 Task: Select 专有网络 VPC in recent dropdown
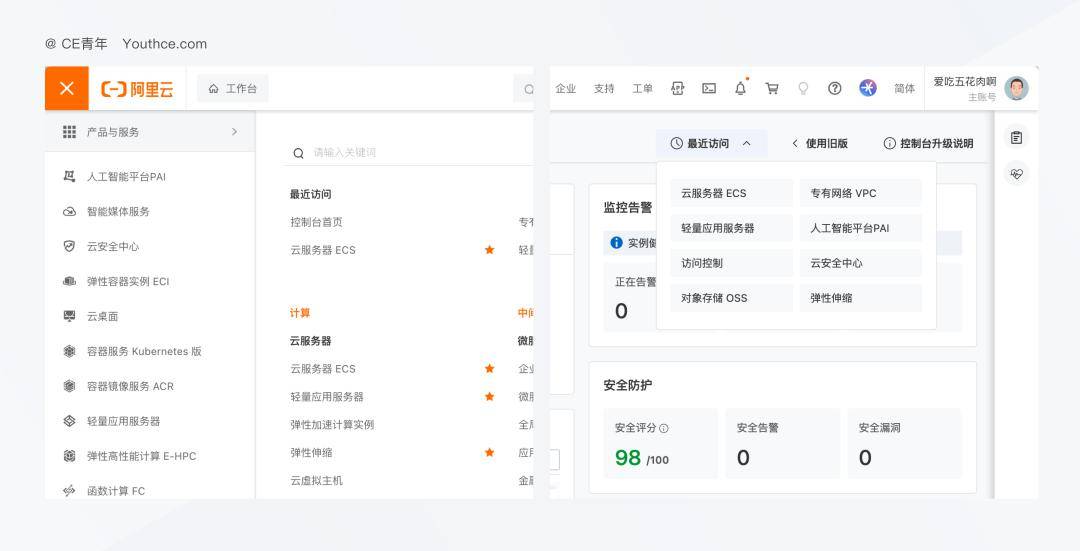pyautogui.click(x=861, y=193)
